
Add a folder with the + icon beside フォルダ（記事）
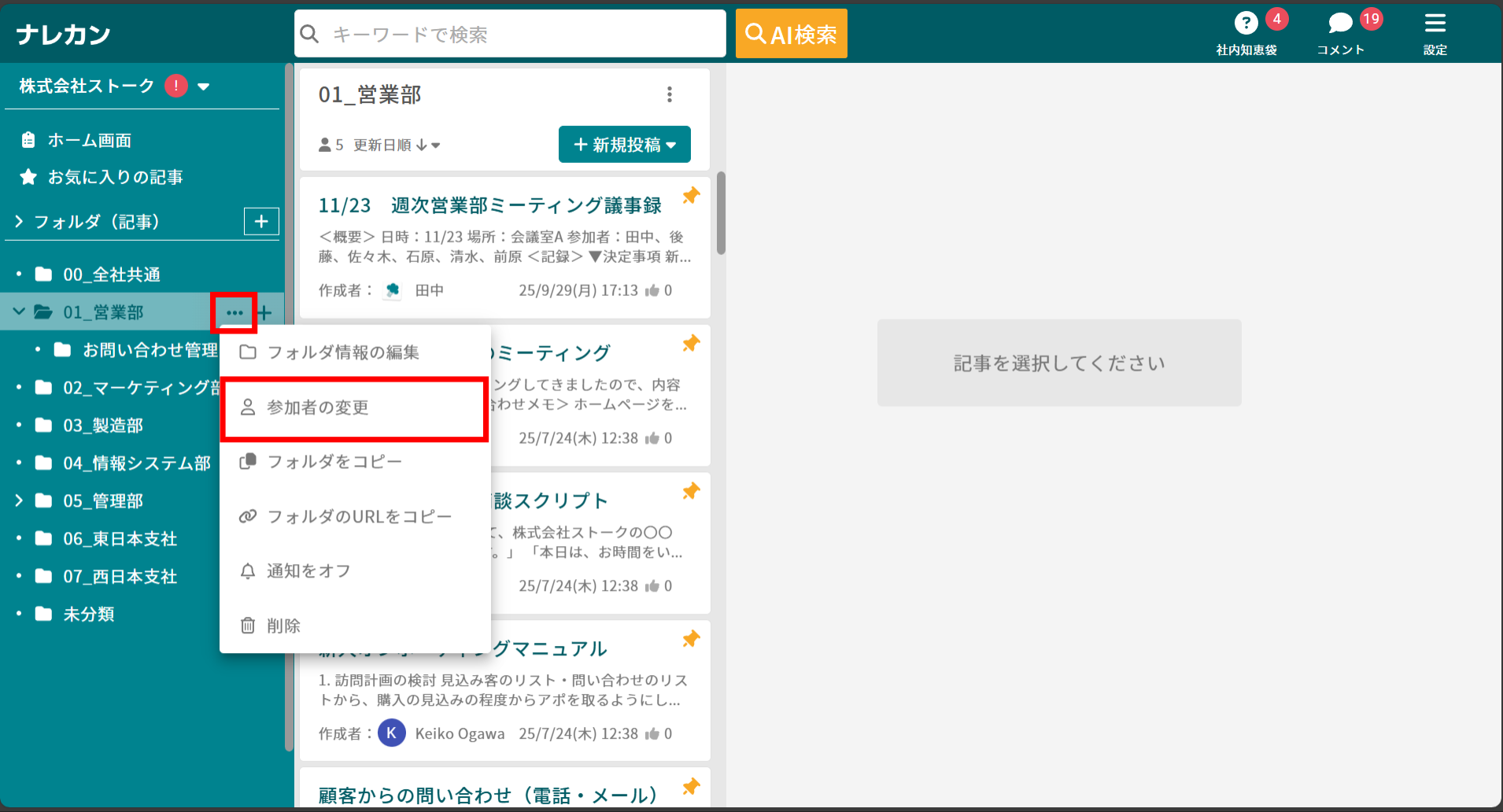tap(260, 221)
